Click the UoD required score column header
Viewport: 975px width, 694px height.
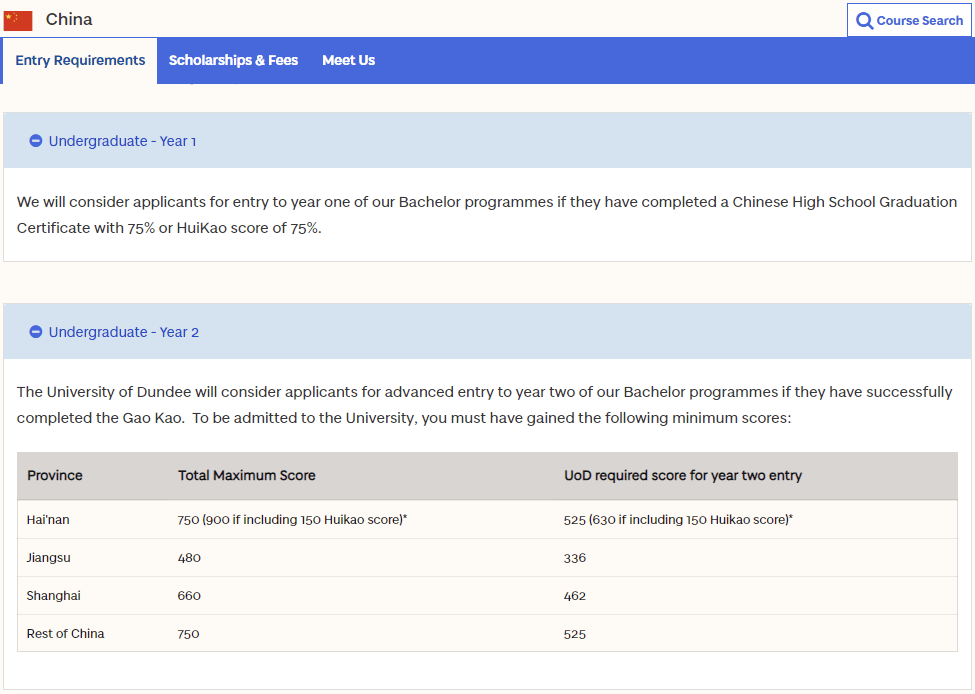pos(683,476)
